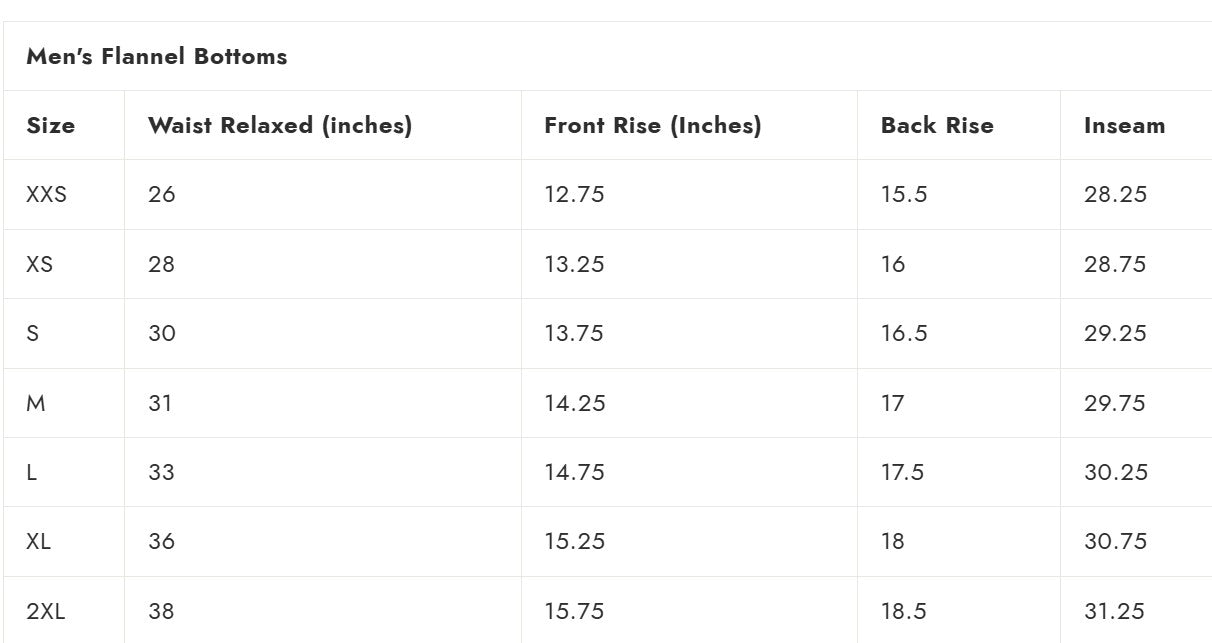Click inseam value 28.25
1212x643 pixels.
click(x=1115, y=195)
